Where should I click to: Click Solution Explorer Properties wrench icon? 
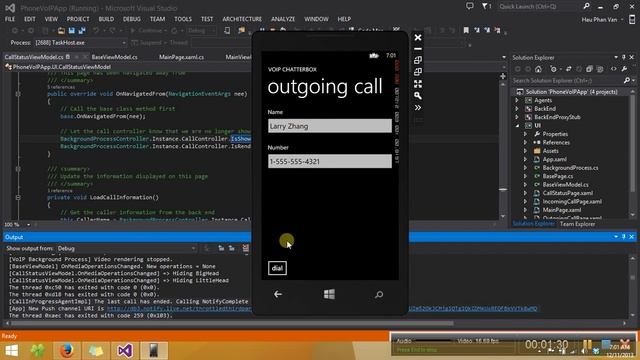click(x=624, y=69)
